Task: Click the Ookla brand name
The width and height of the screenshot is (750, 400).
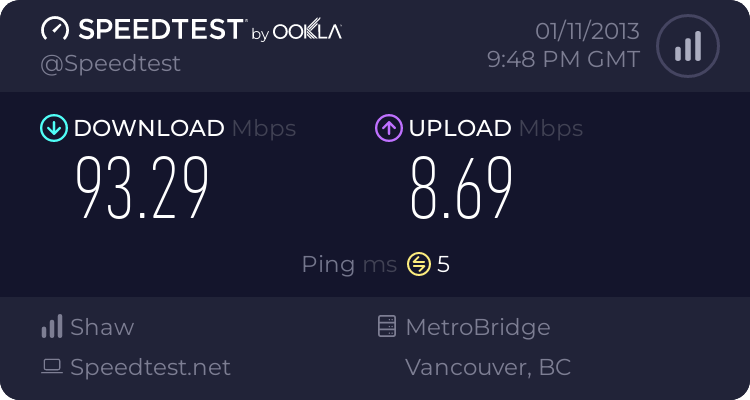Action: coord(308,32)
